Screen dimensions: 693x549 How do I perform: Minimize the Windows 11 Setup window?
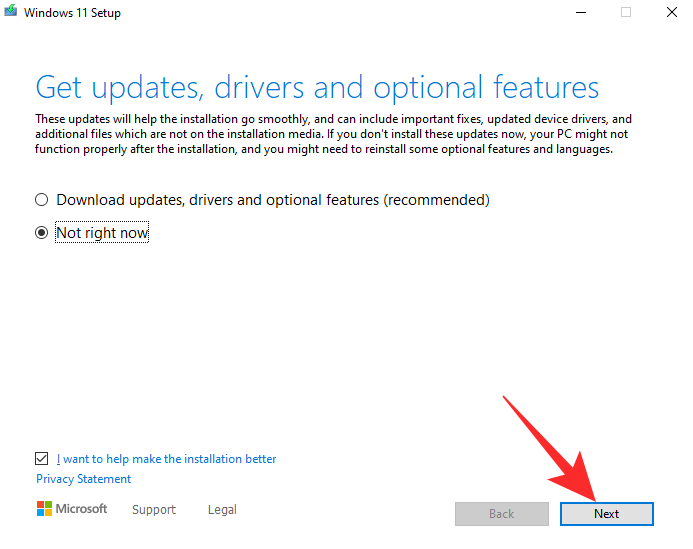click(581, 12)
